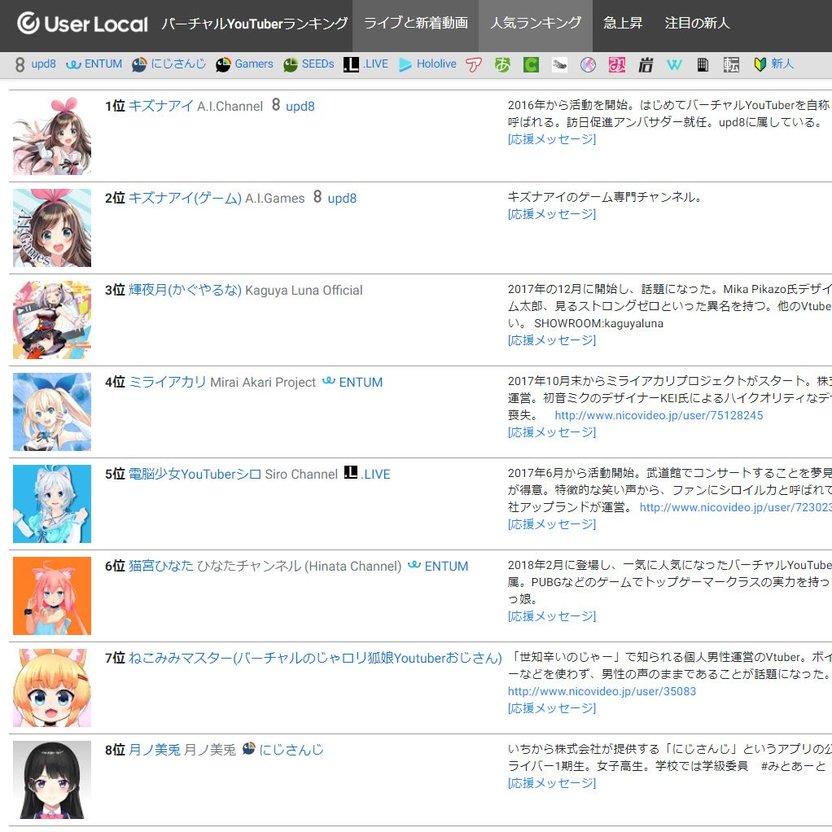Click 応援メッセージ link for ミライアカリ
The width and height of the screenshot is (832, 832).
552,432
